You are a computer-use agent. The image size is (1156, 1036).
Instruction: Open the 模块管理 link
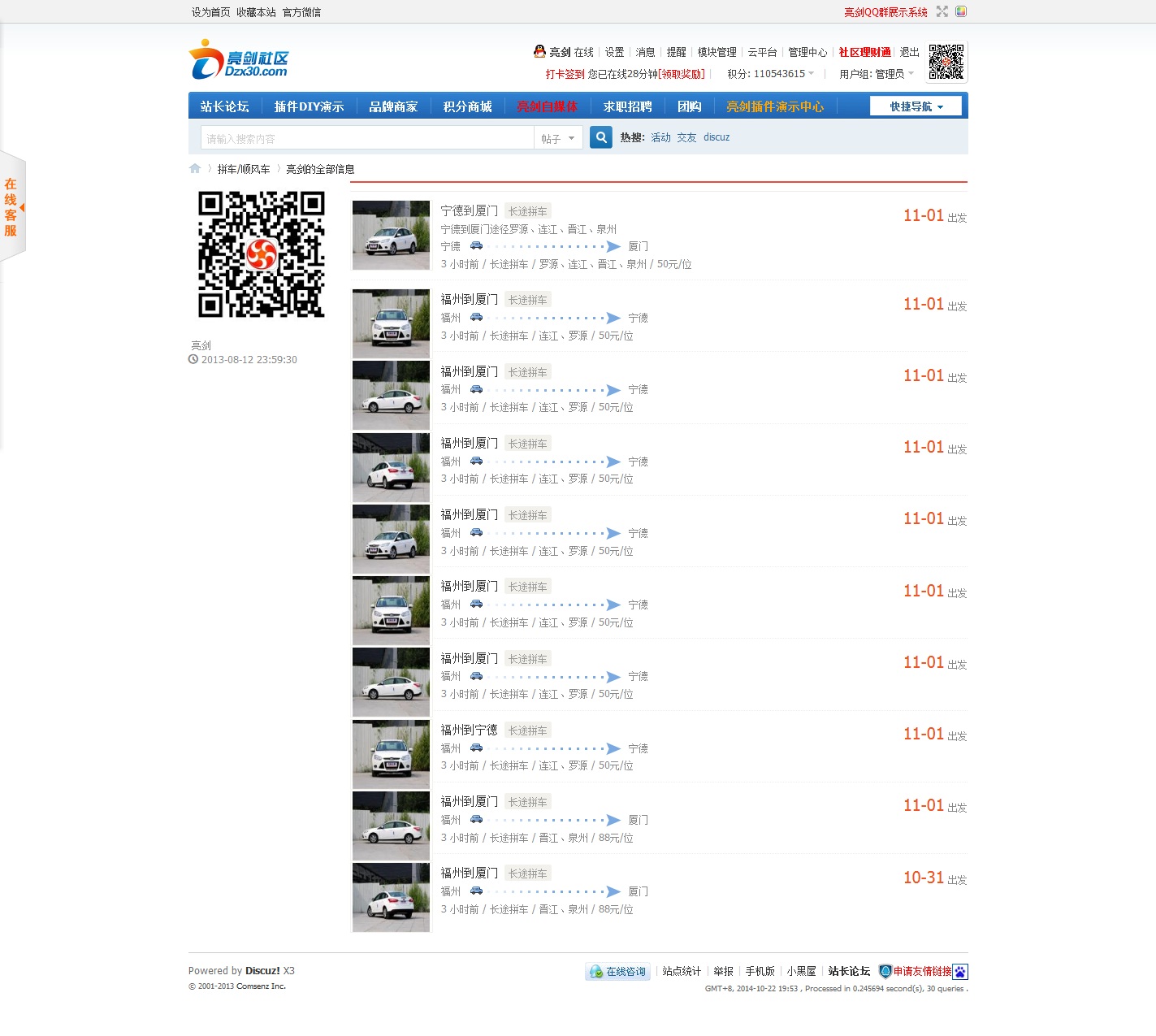pyautogui.click(x=717, y=52)
